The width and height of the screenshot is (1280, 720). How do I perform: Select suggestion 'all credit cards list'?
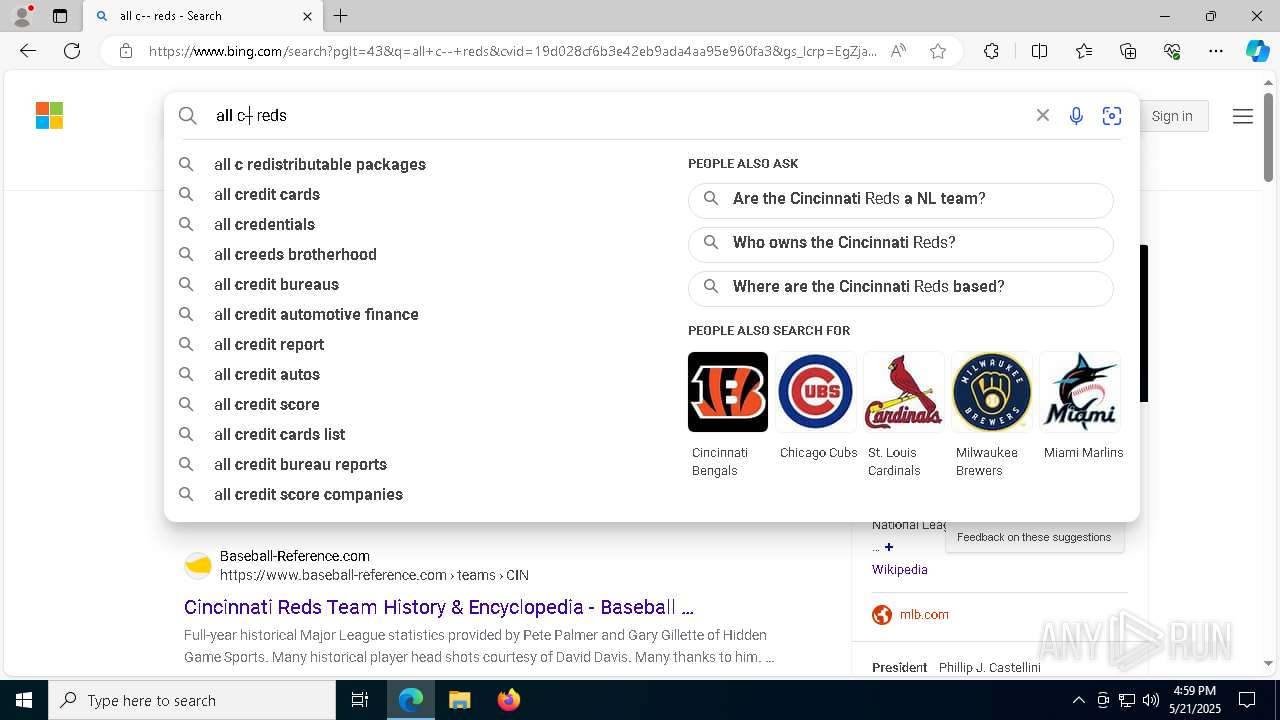(x=279, y=434)
